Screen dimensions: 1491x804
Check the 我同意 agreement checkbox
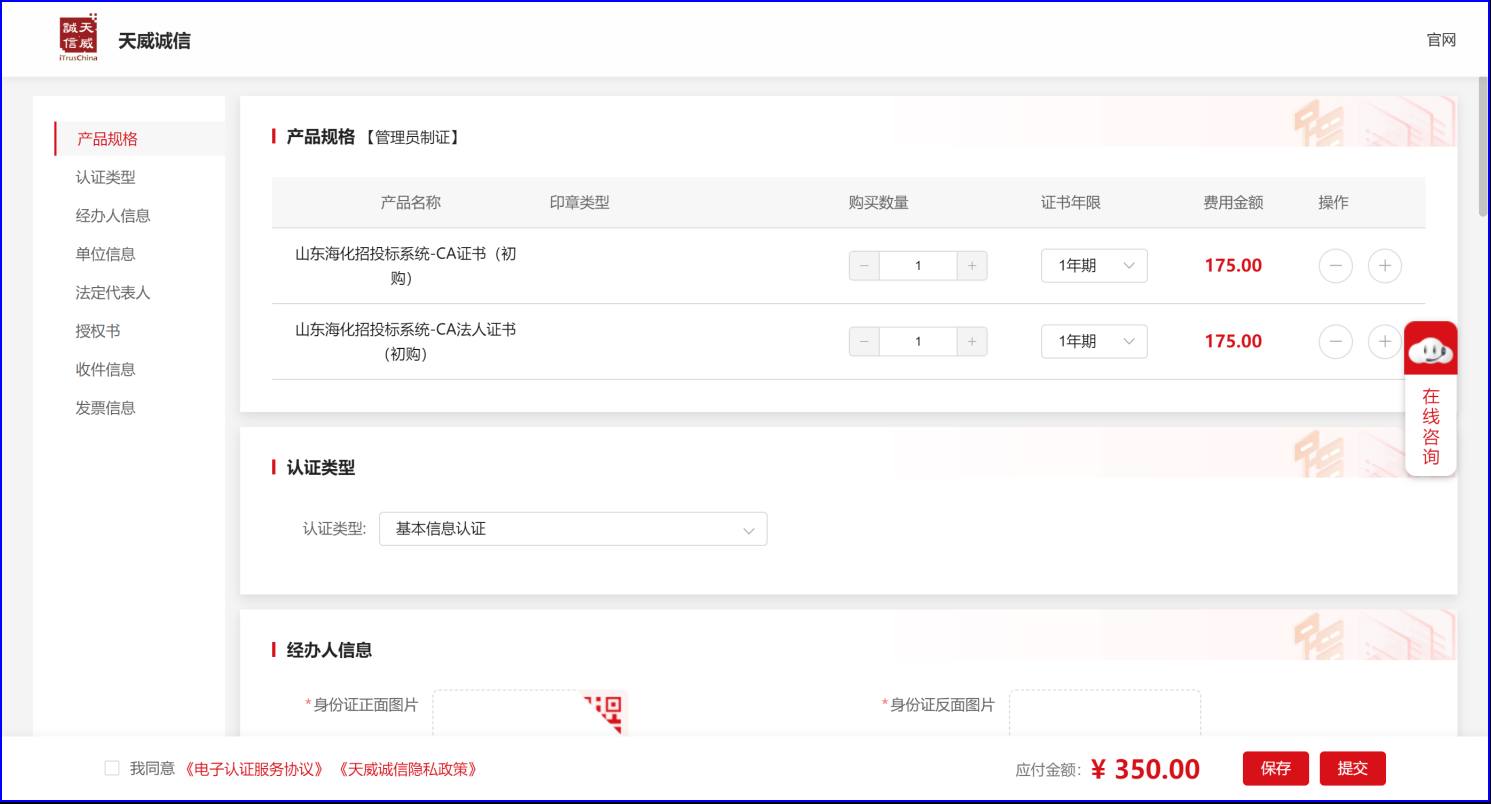coord(112,768)
